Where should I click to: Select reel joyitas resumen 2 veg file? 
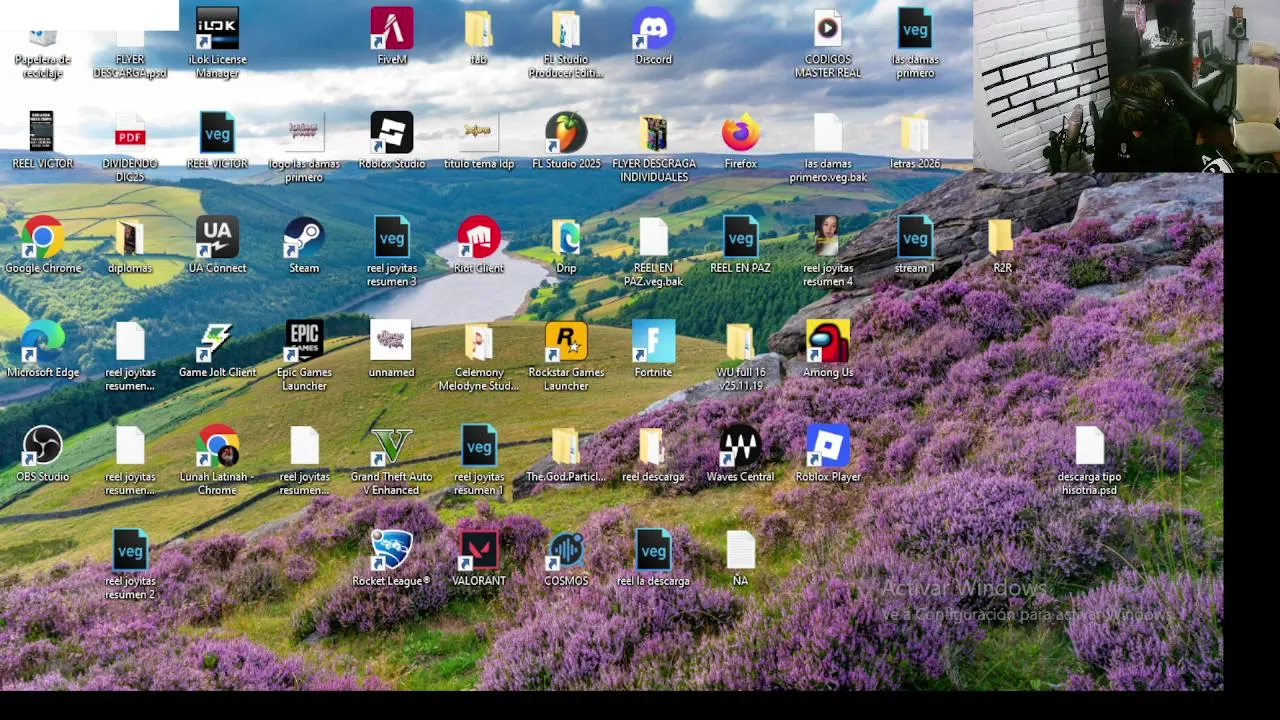130,550
